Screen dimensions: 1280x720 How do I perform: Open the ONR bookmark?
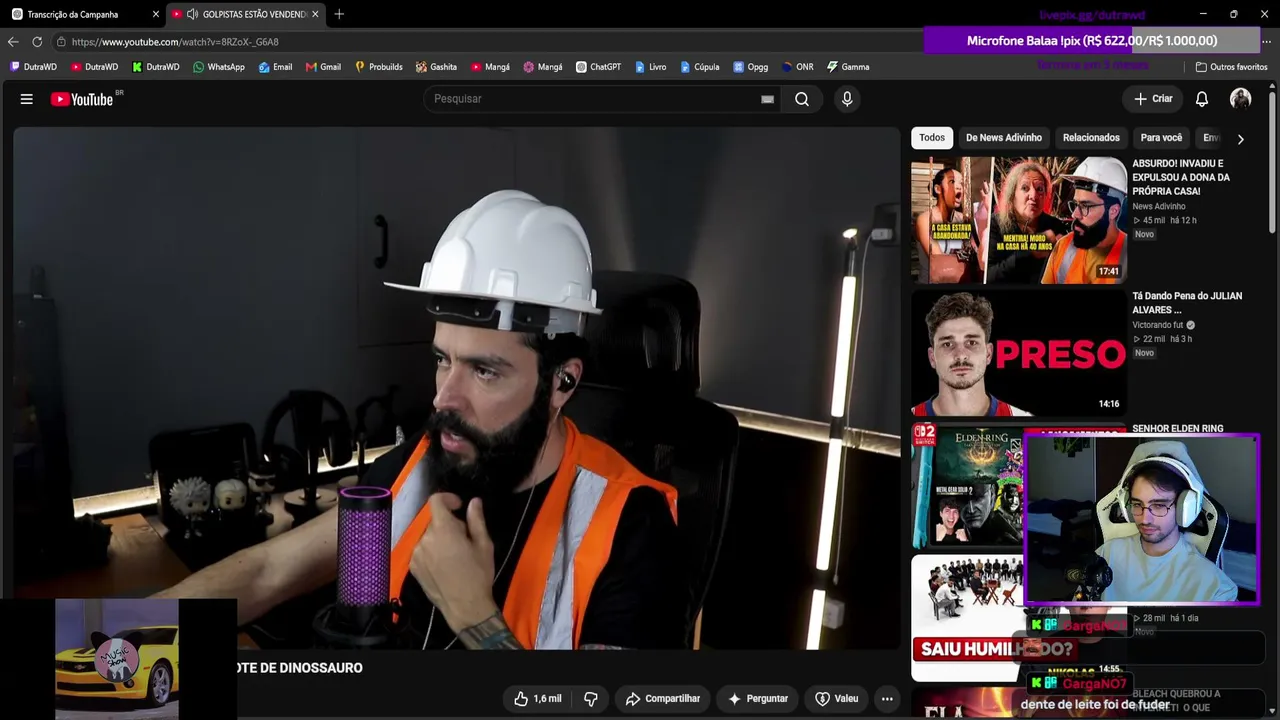pos(797,67)
